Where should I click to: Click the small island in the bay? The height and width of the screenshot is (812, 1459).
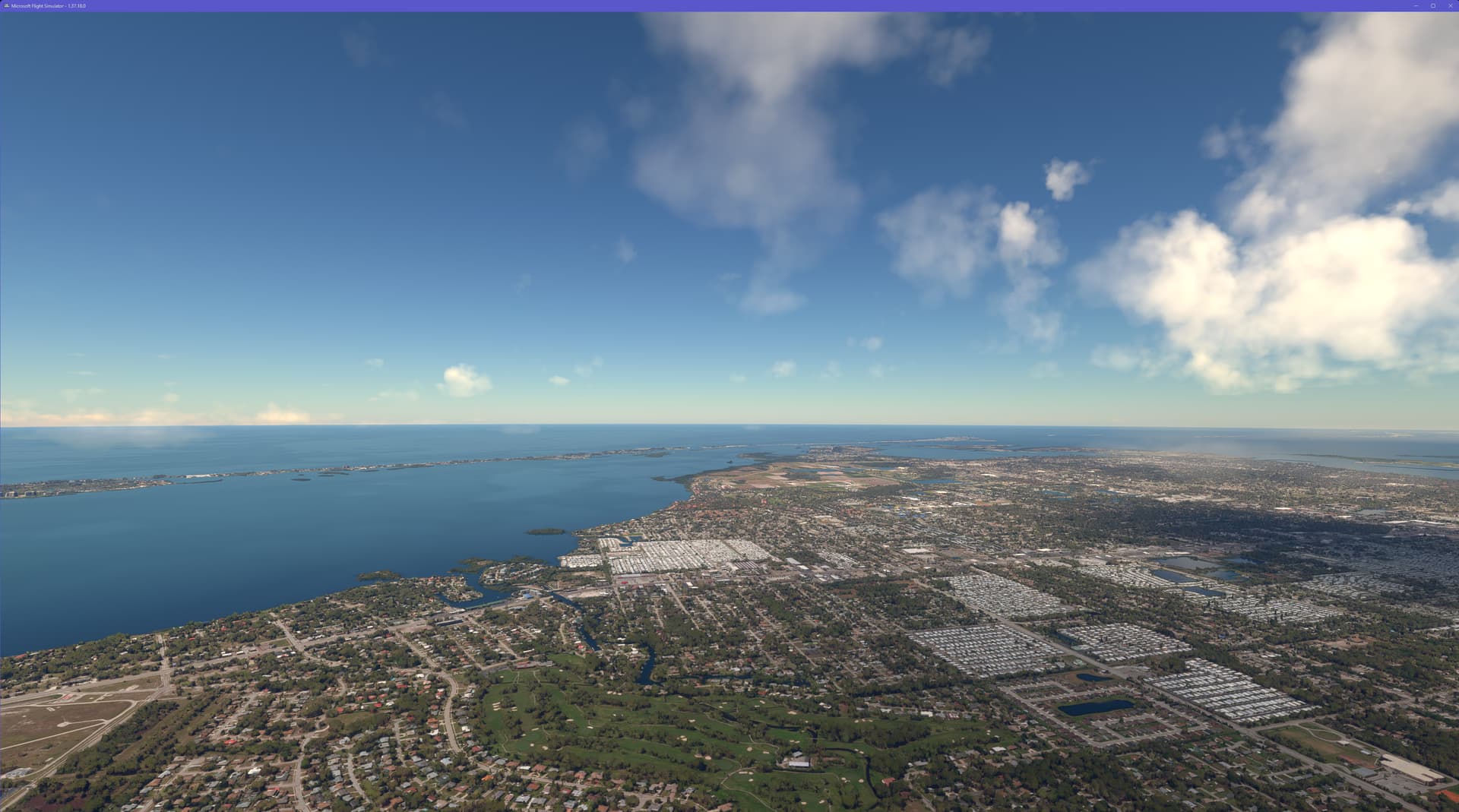pos(546,532)
